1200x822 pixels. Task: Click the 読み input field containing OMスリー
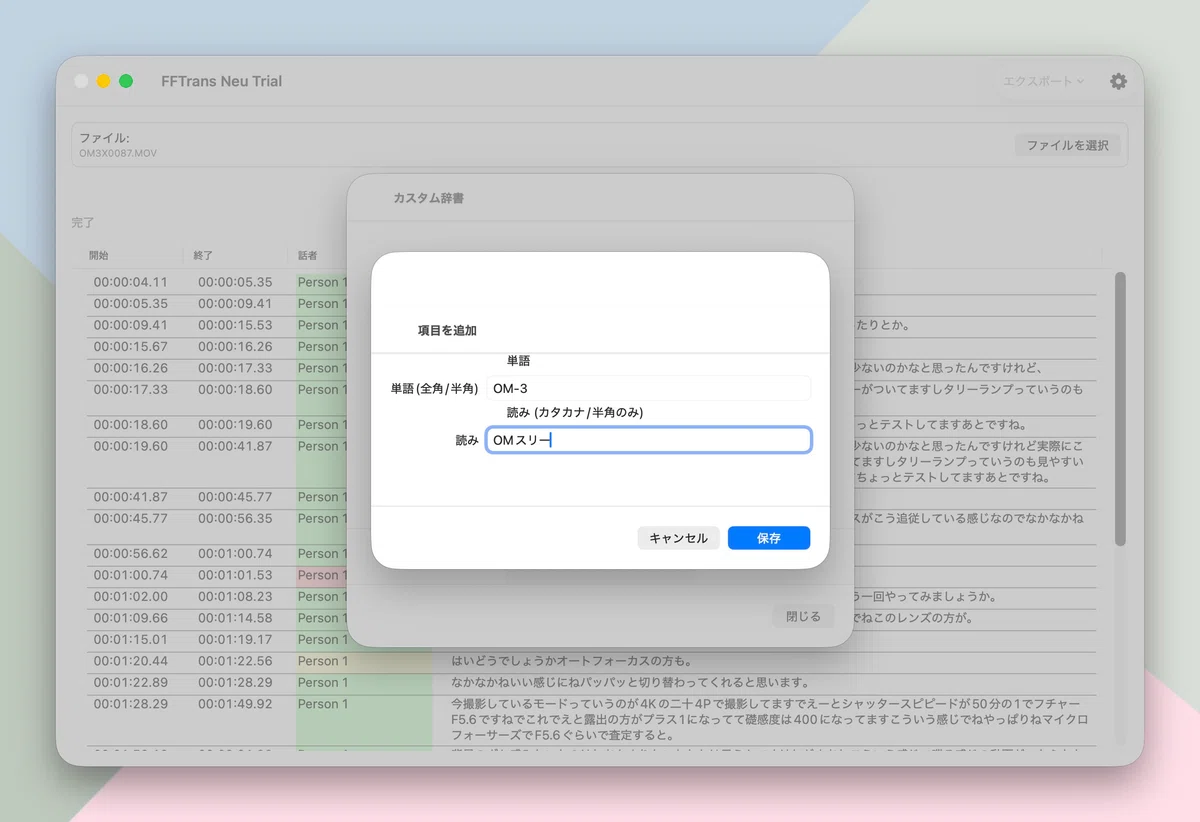click(648, 440)
